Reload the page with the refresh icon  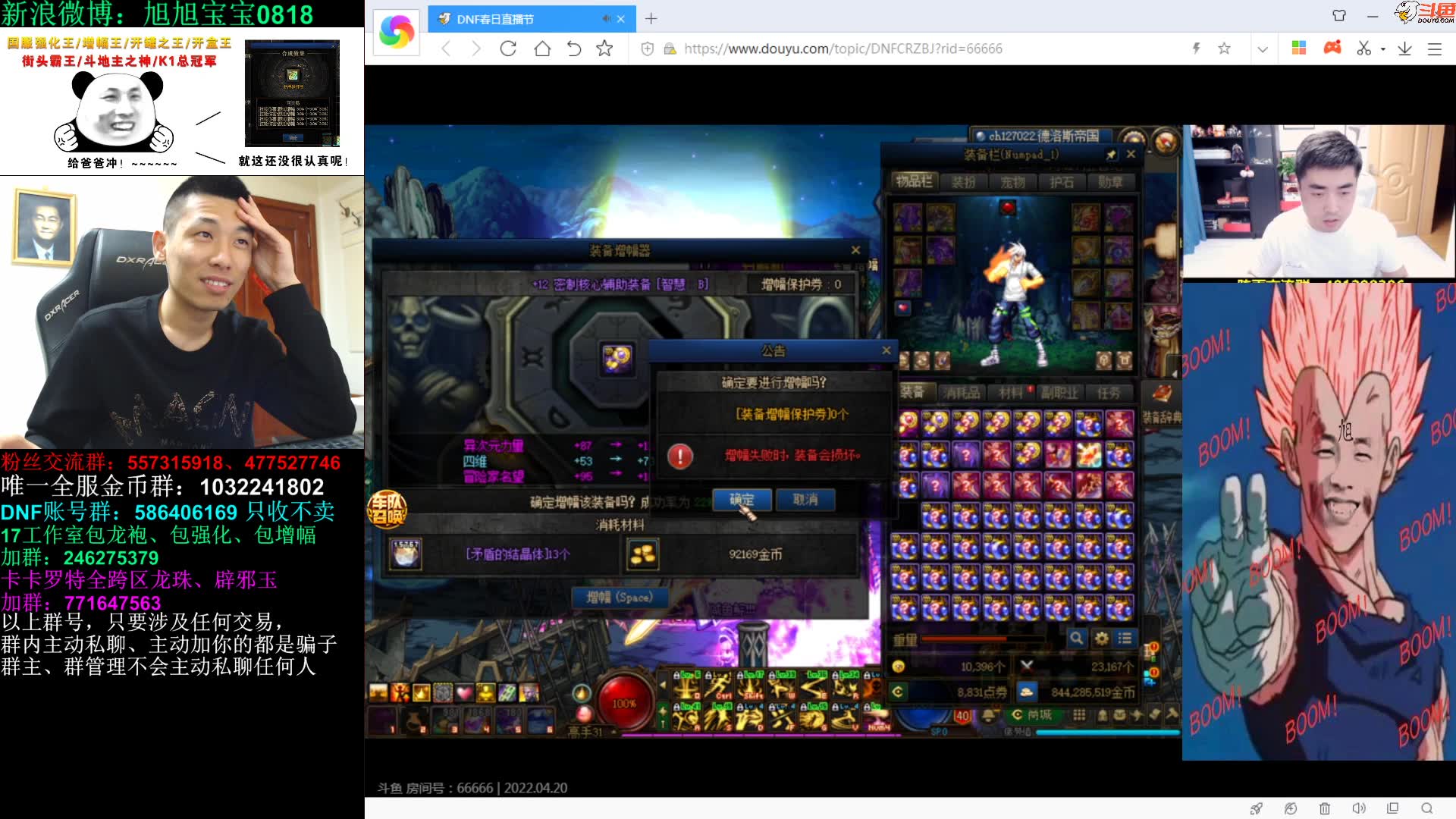pos(508,49)
